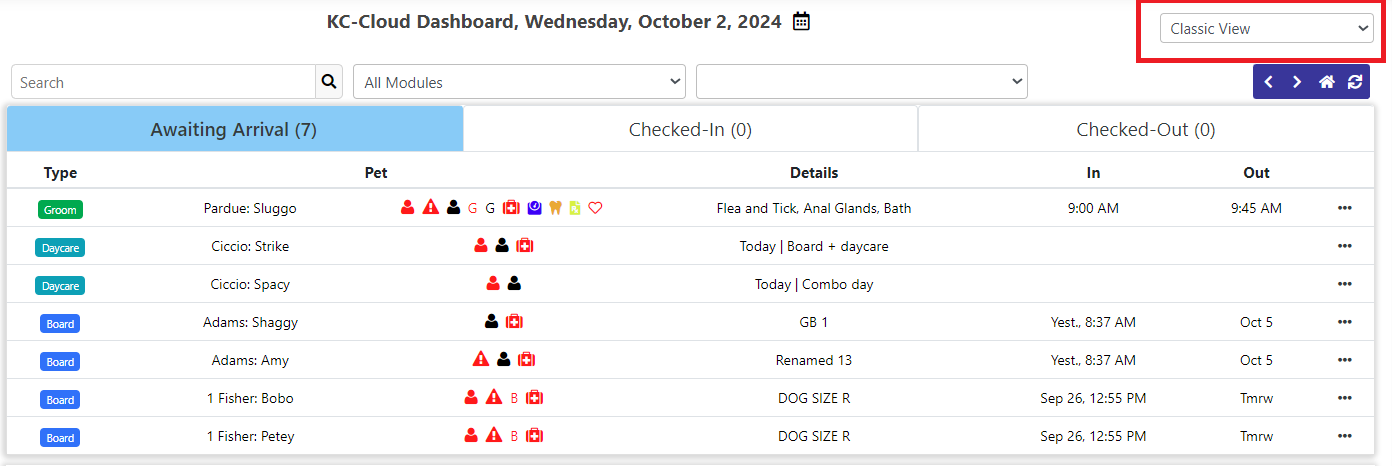
Task: Click Sluggo's heart icon
Action: tap(595, 208)
